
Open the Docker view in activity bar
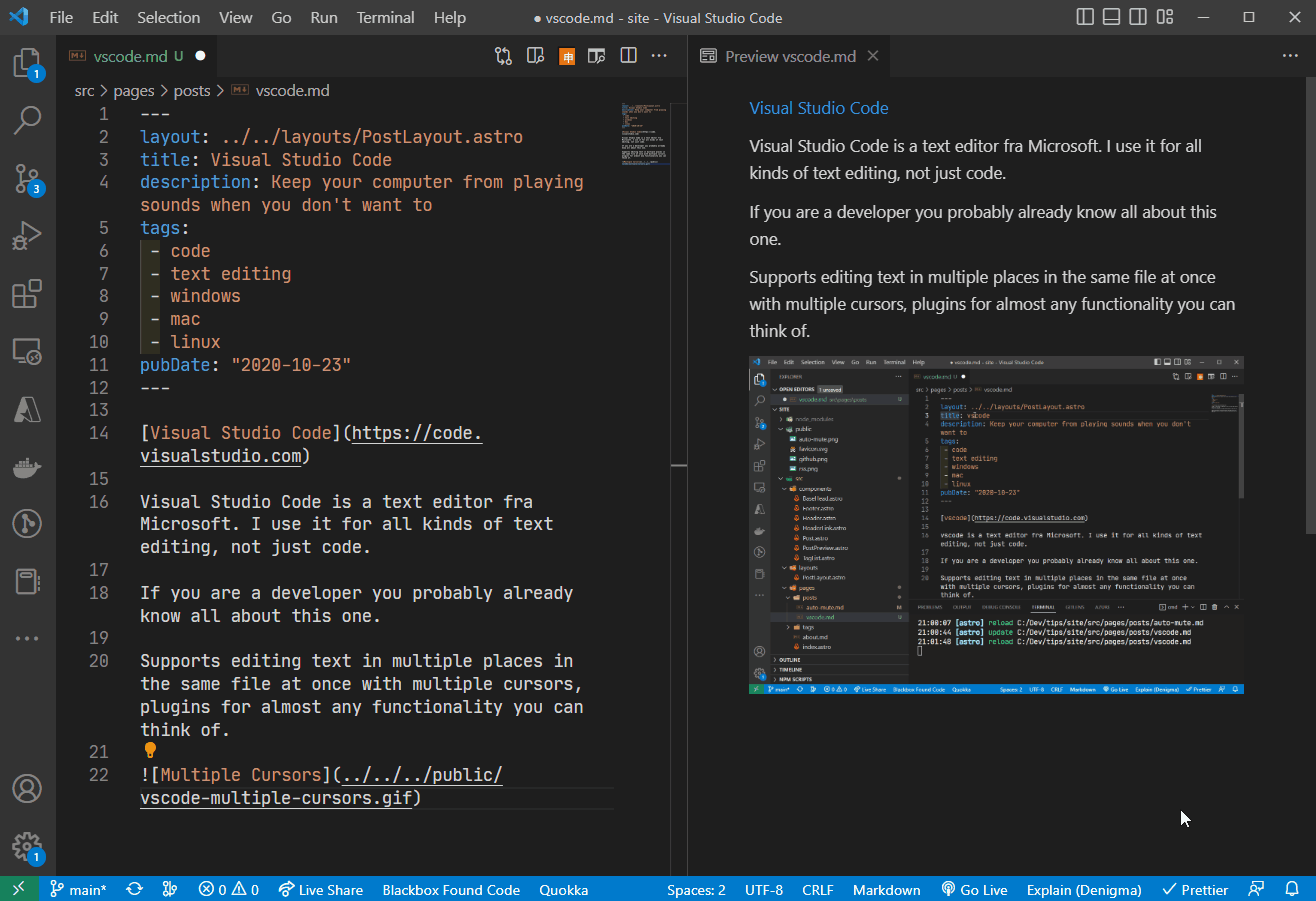click(x=27, y=465)
